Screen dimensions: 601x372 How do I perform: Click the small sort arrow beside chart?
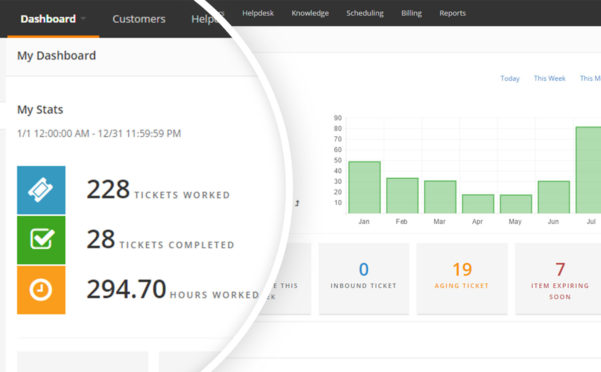click(297, 203)
